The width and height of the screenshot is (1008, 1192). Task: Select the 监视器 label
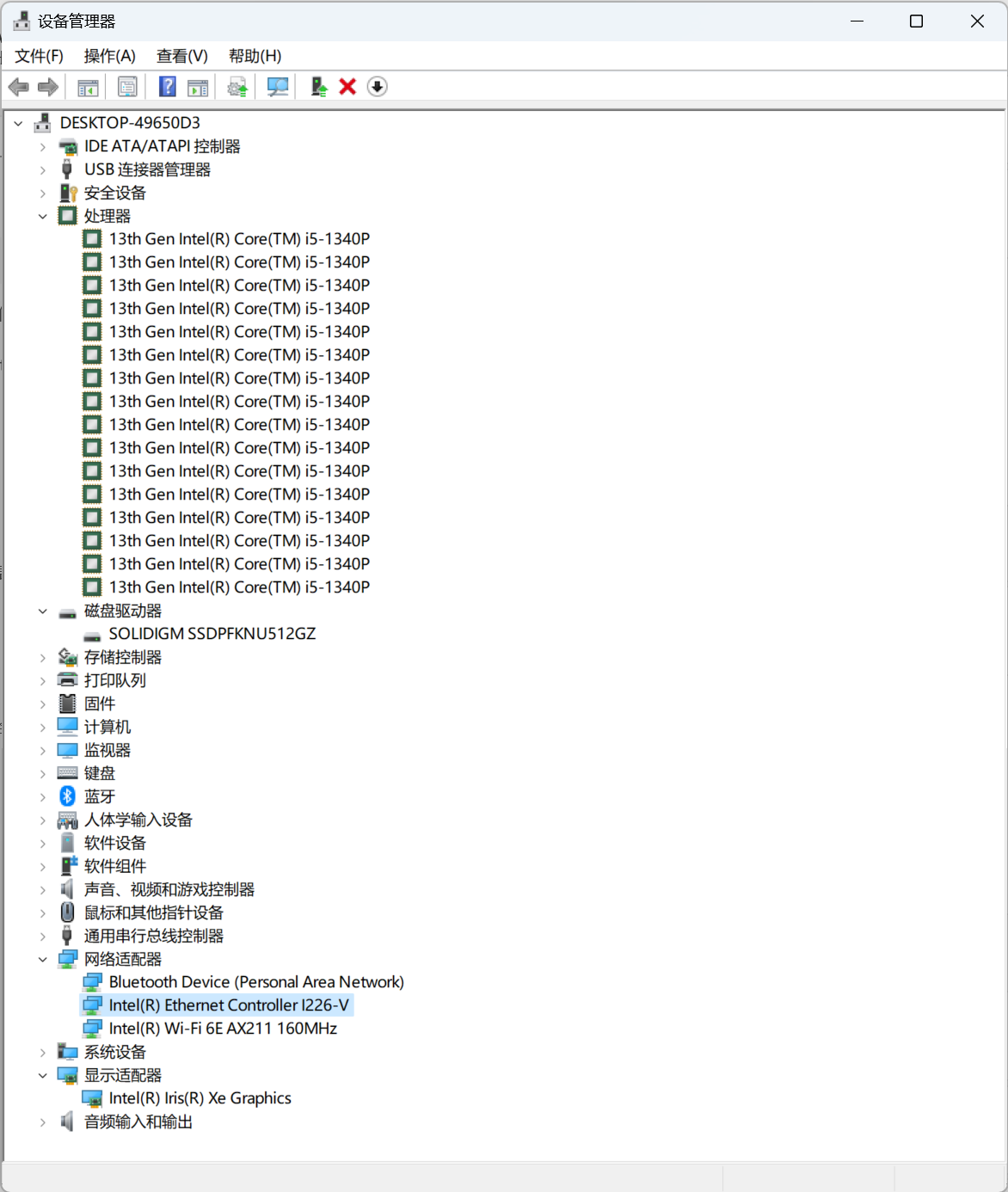point(108,750)
